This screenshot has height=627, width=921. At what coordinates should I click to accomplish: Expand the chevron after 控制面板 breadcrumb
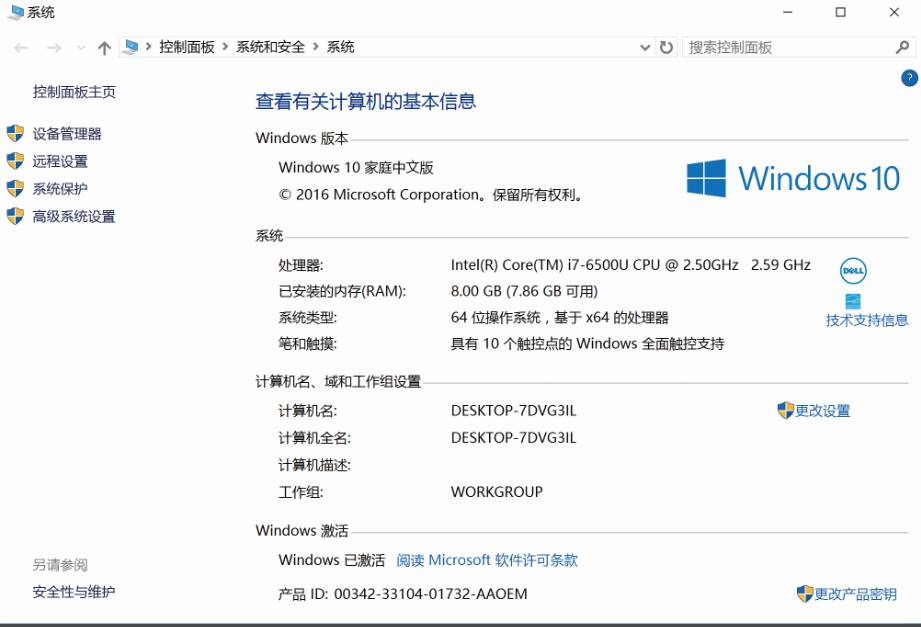[224, 46]
